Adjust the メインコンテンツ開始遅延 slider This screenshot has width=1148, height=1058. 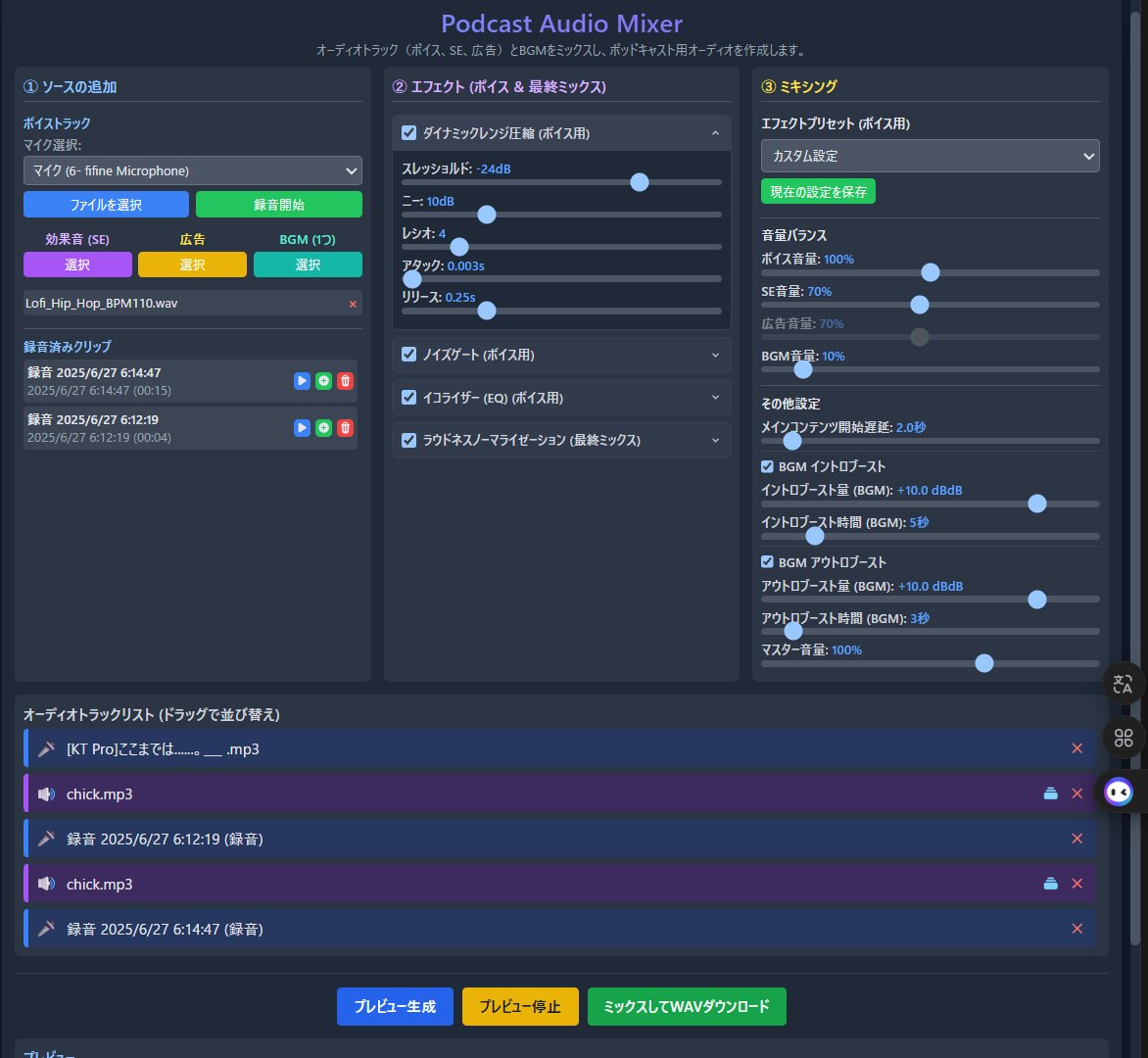pyautogui.click(x=792, y=441)
